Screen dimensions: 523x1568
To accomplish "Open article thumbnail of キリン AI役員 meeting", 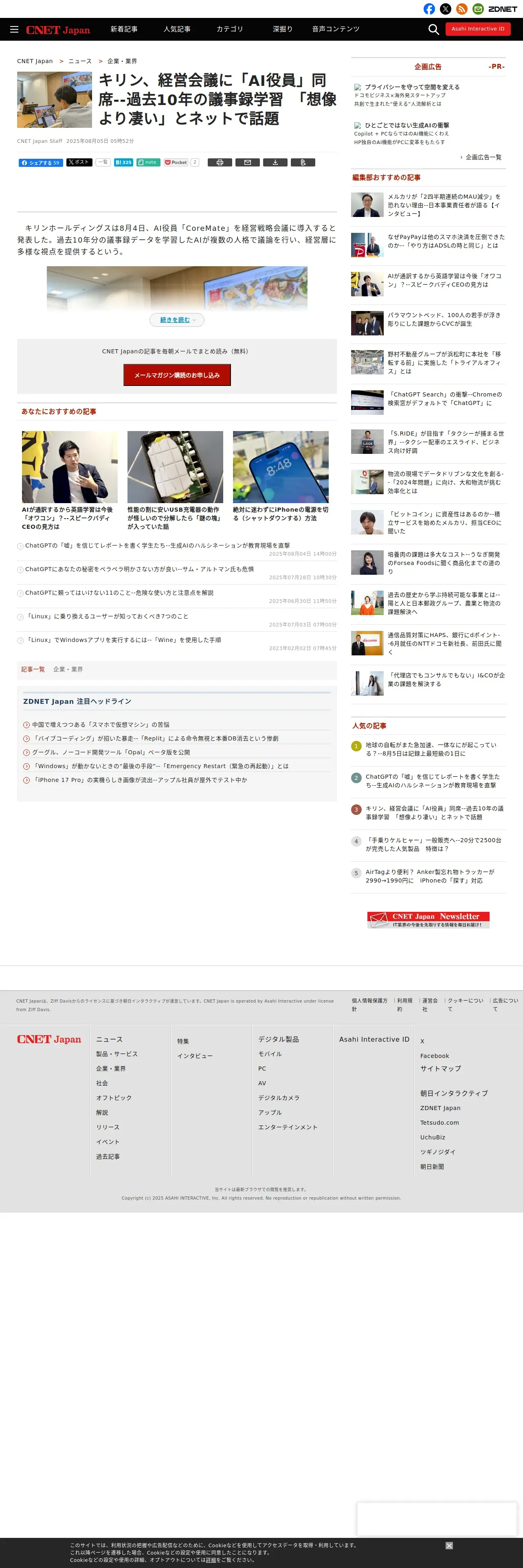I will (54, 100).
